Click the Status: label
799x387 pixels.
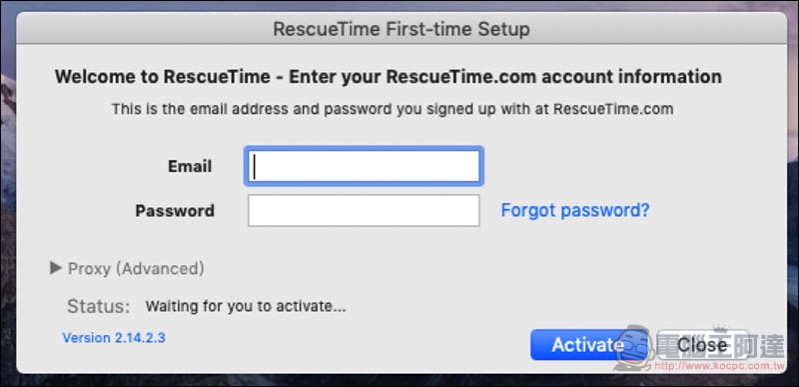[98, 307]
